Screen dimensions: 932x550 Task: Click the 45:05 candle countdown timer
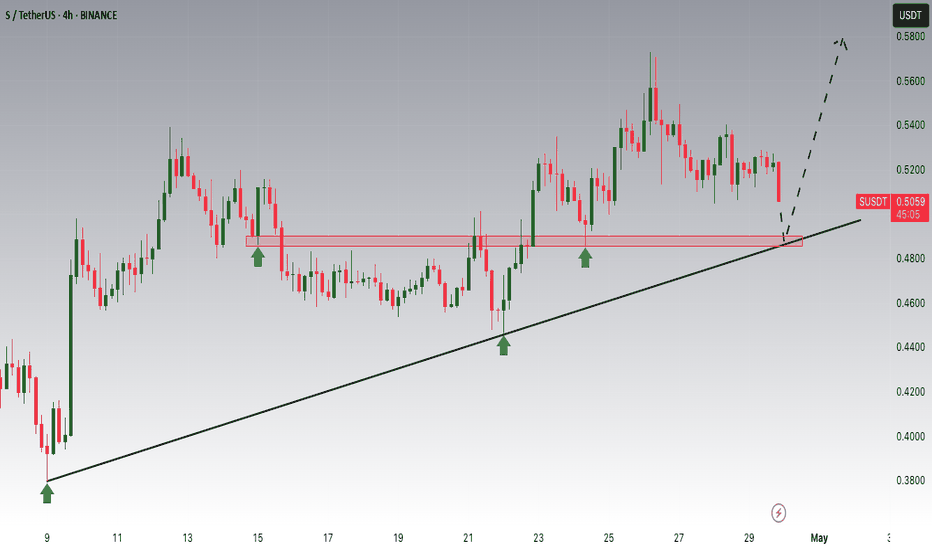[x=908, y=215]
